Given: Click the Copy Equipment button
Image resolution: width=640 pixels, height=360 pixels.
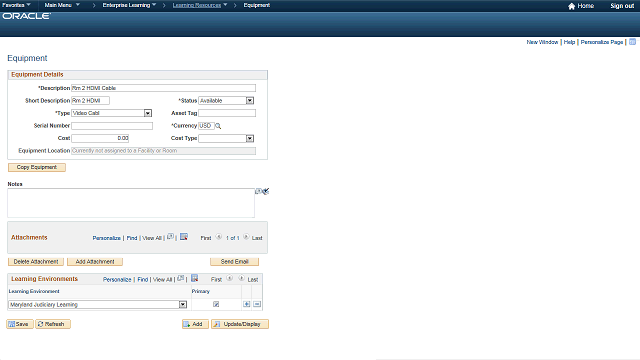Looking at the screenshot, I should (x=37, y=167).
